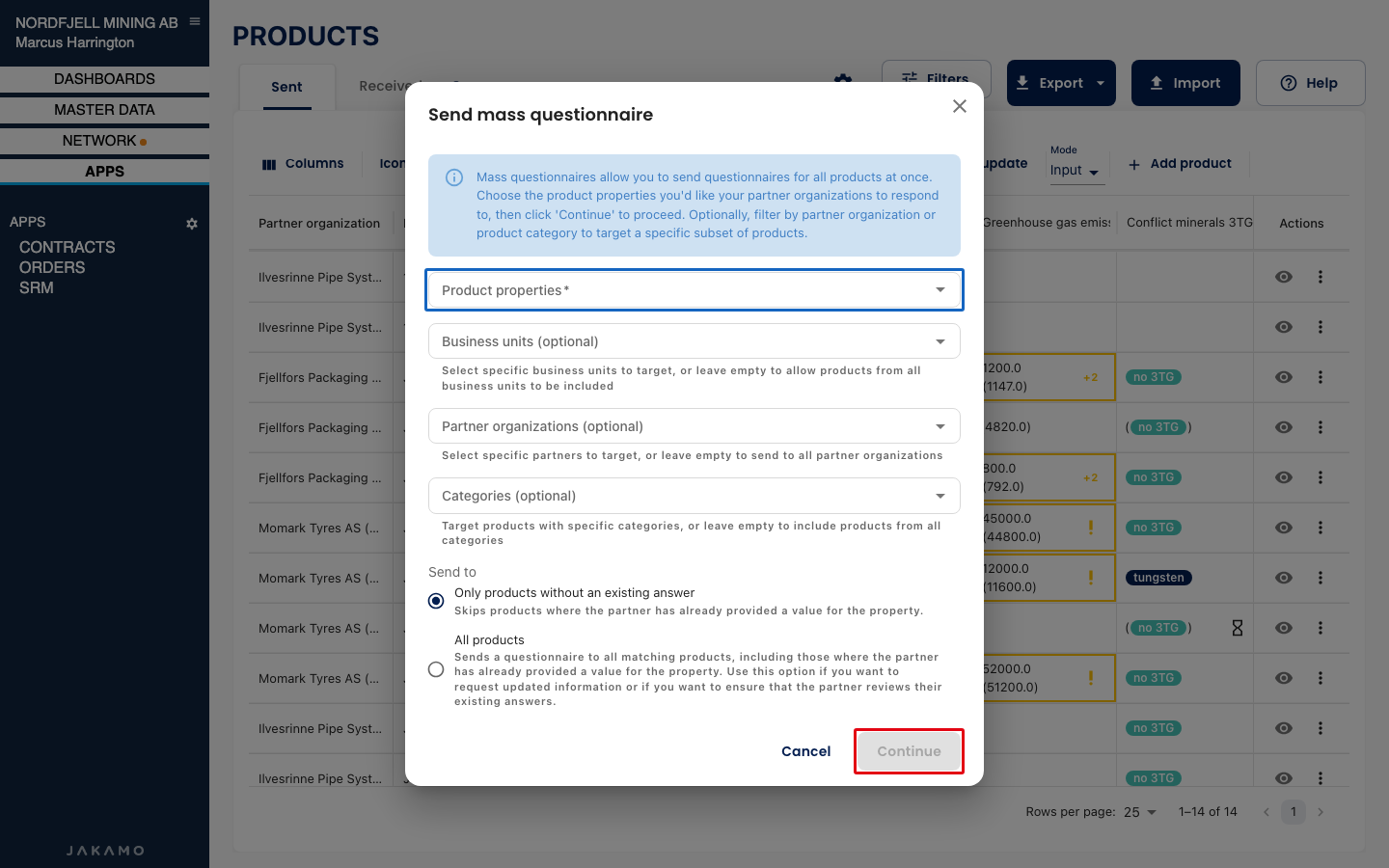This screenshot has height=868, width=1389.
Task: Switch to the Sent tab
Action: (286, 87)
